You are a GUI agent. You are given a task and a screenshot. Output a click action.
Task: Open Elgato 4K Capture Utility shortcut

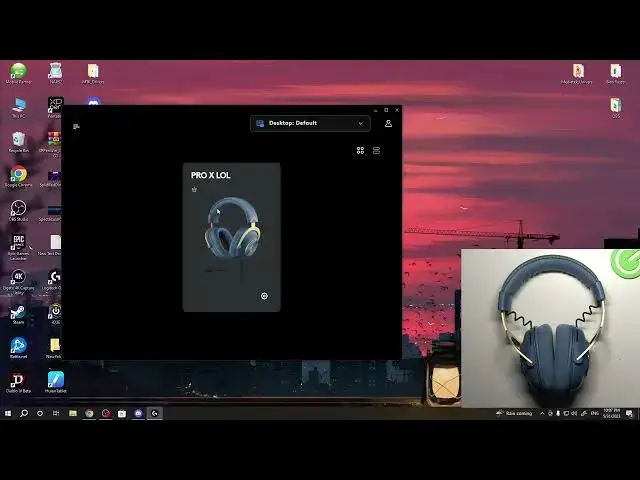18,282
